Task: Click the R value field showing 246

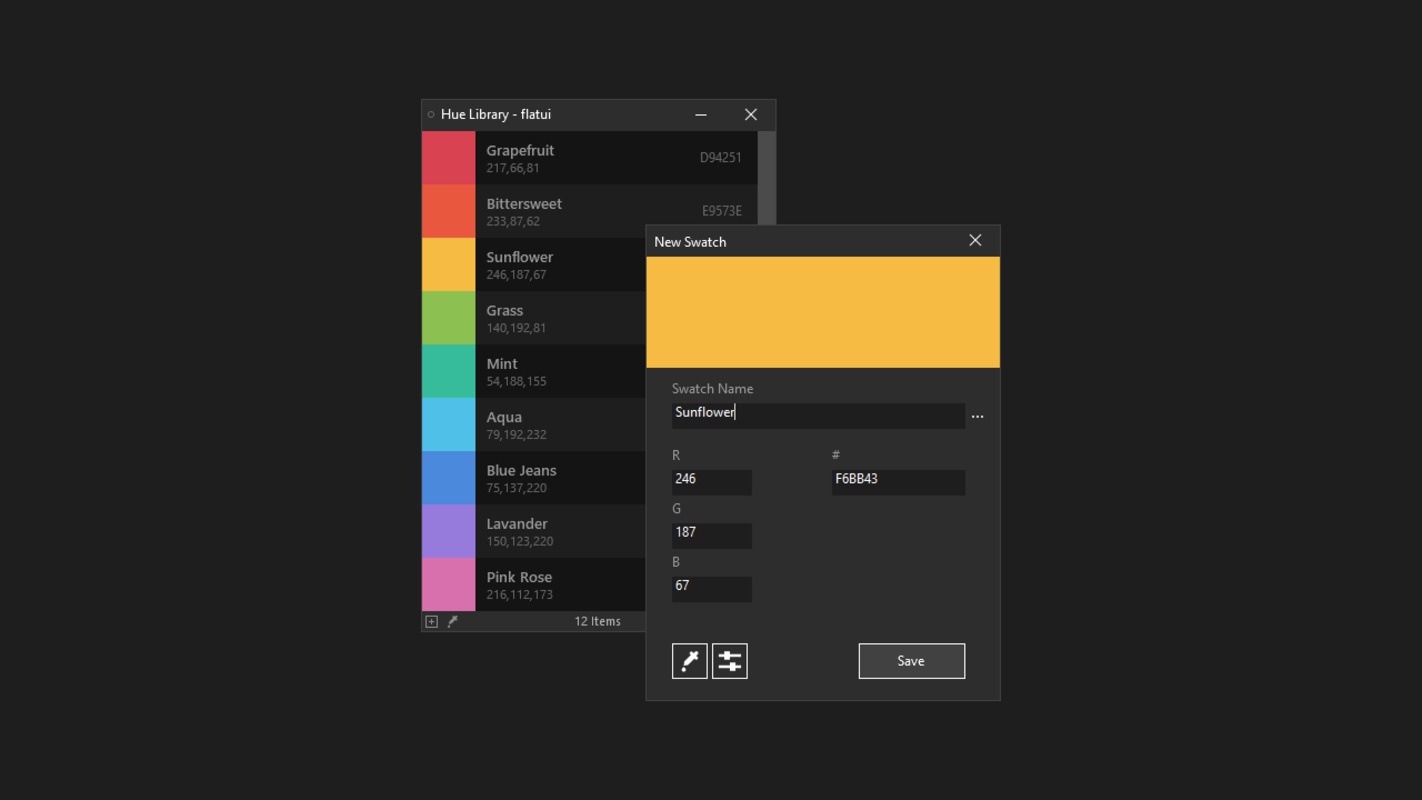Action: pos(711,482)
